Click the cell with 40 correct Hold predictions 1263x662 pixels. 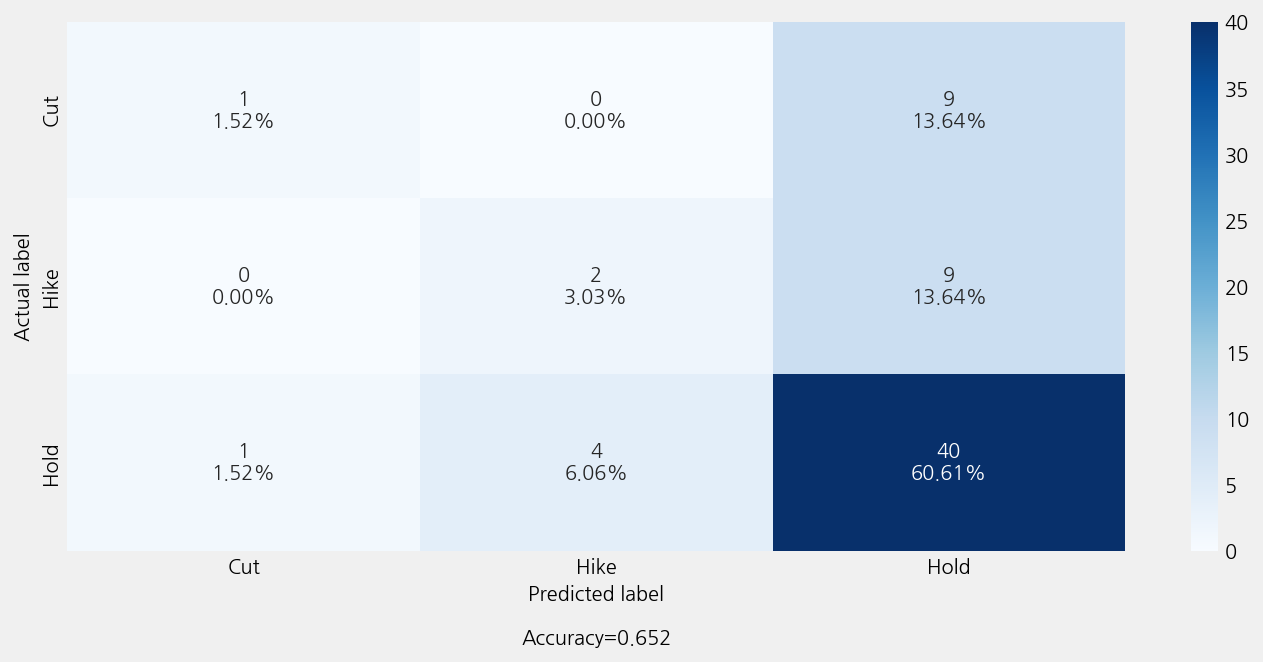[x=948, y=462]
